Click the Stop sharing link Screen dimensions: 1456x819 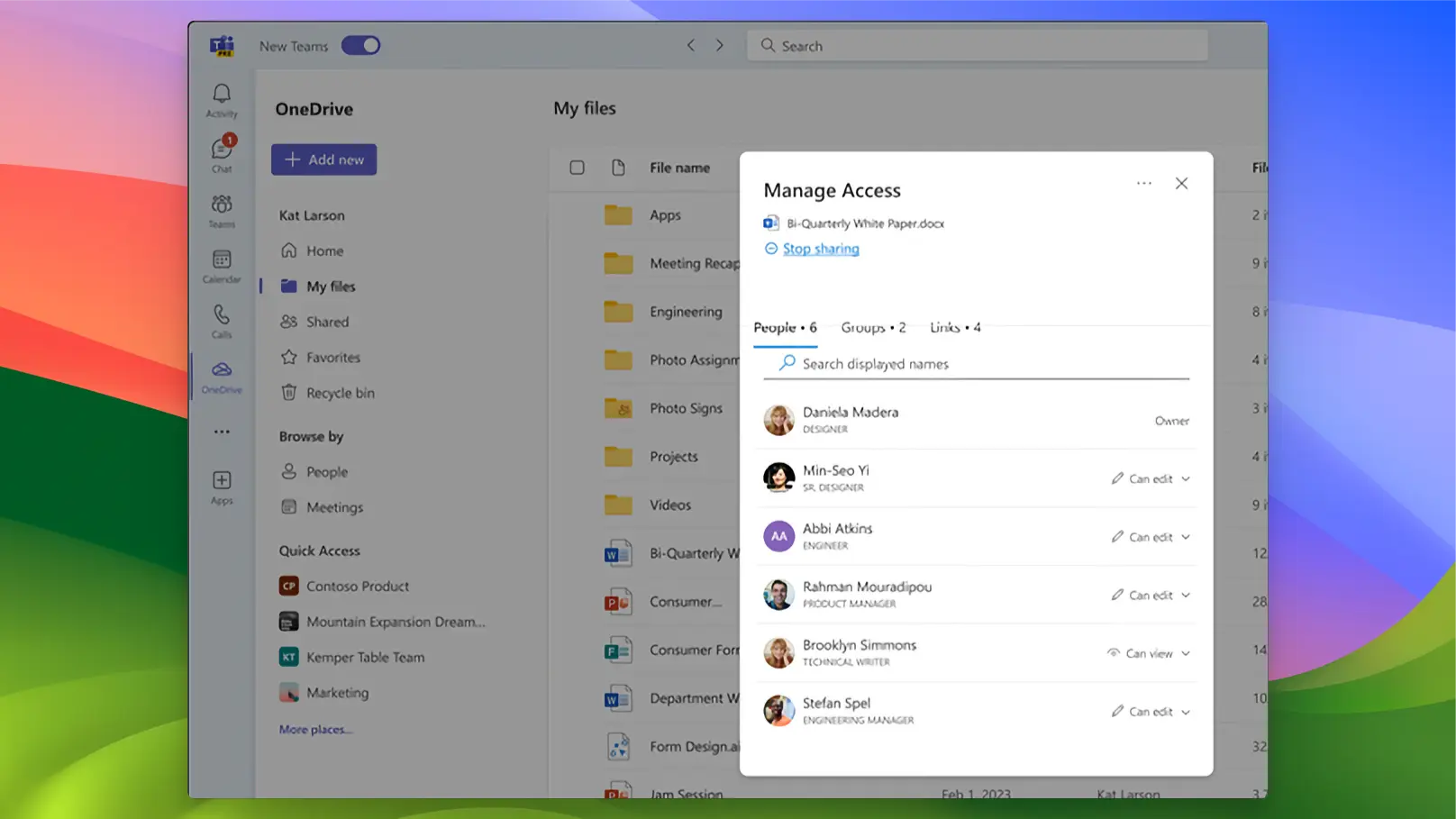click(818, 249)
